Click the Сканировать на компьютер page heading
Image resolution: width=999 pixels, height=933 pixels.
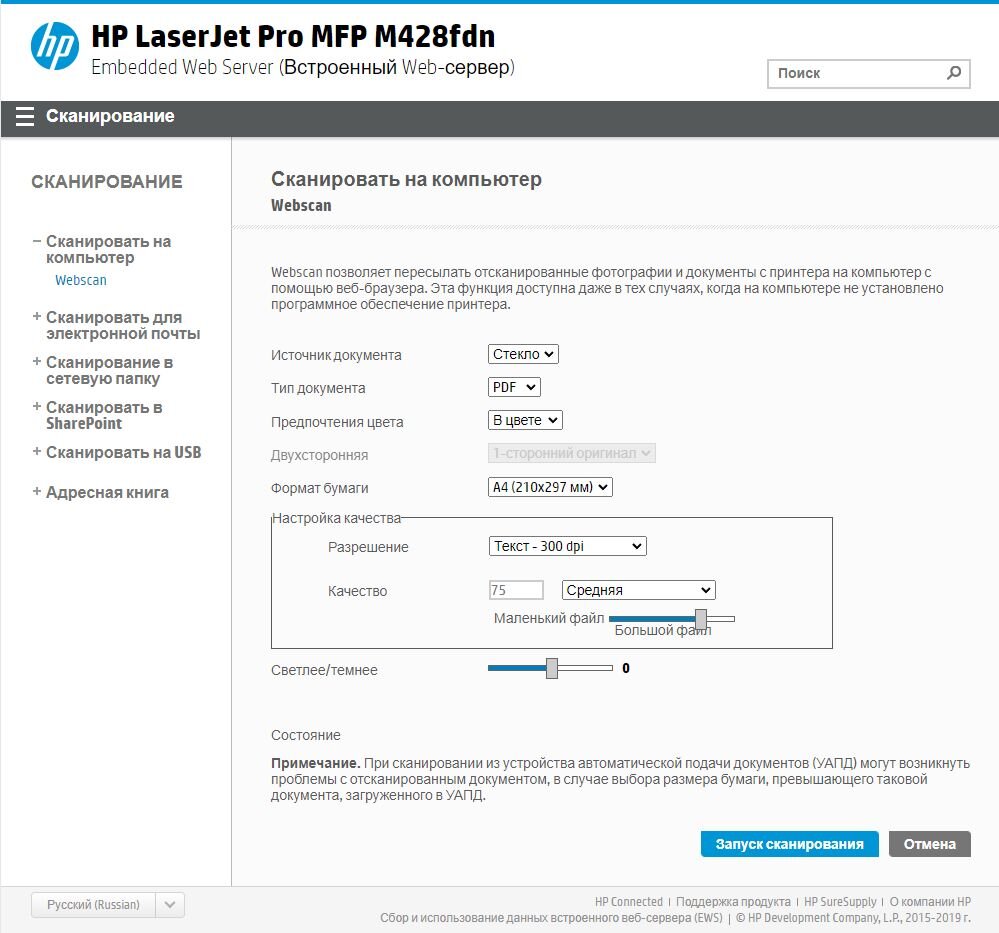pos(406,180)
